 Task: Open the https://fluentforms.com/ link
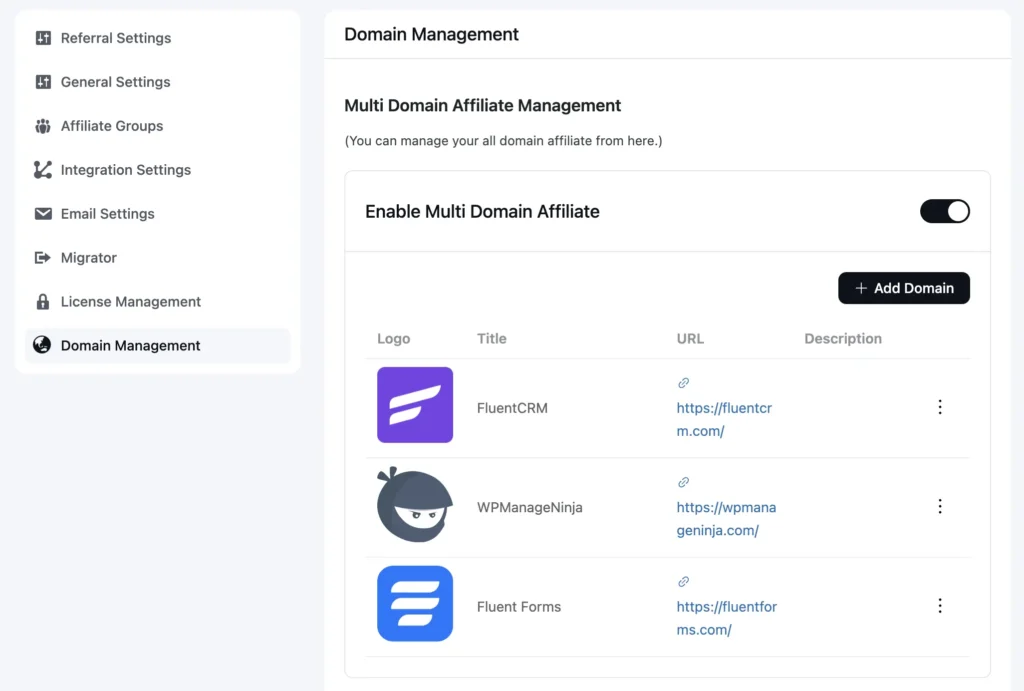coord(727,618)
